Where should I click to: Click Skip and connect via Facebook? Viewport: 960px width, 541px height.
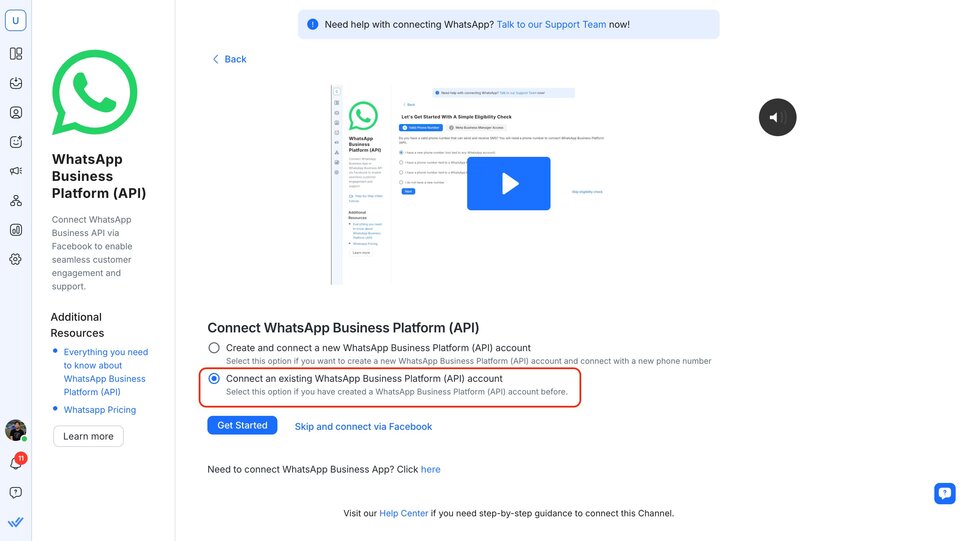pos(364,427)
